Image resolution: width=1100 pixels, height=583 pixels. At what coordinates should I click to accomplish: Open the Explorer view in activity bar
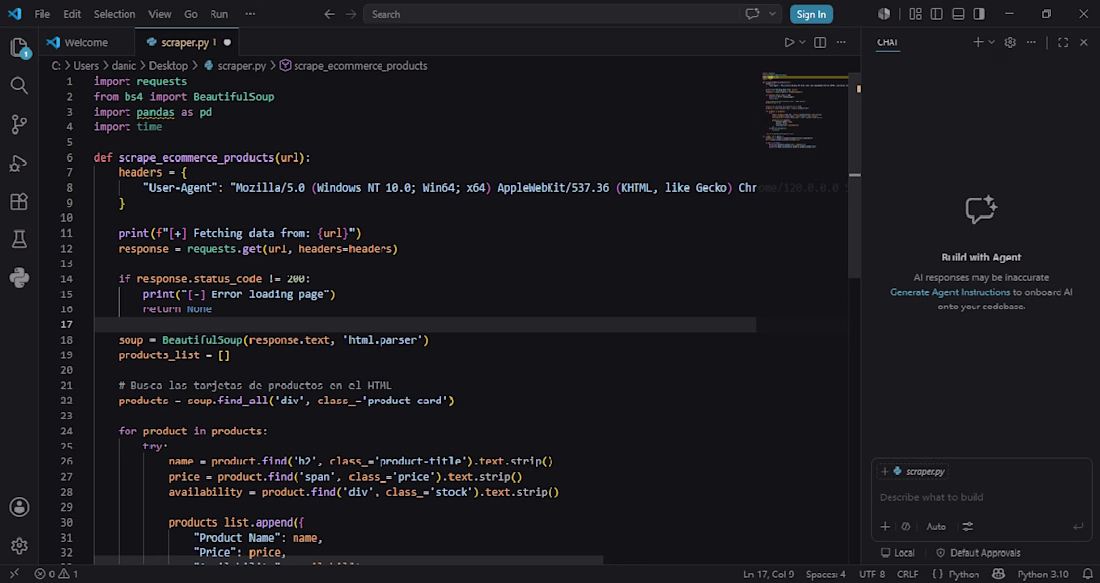pyautogui.click(x=19, y=48)
